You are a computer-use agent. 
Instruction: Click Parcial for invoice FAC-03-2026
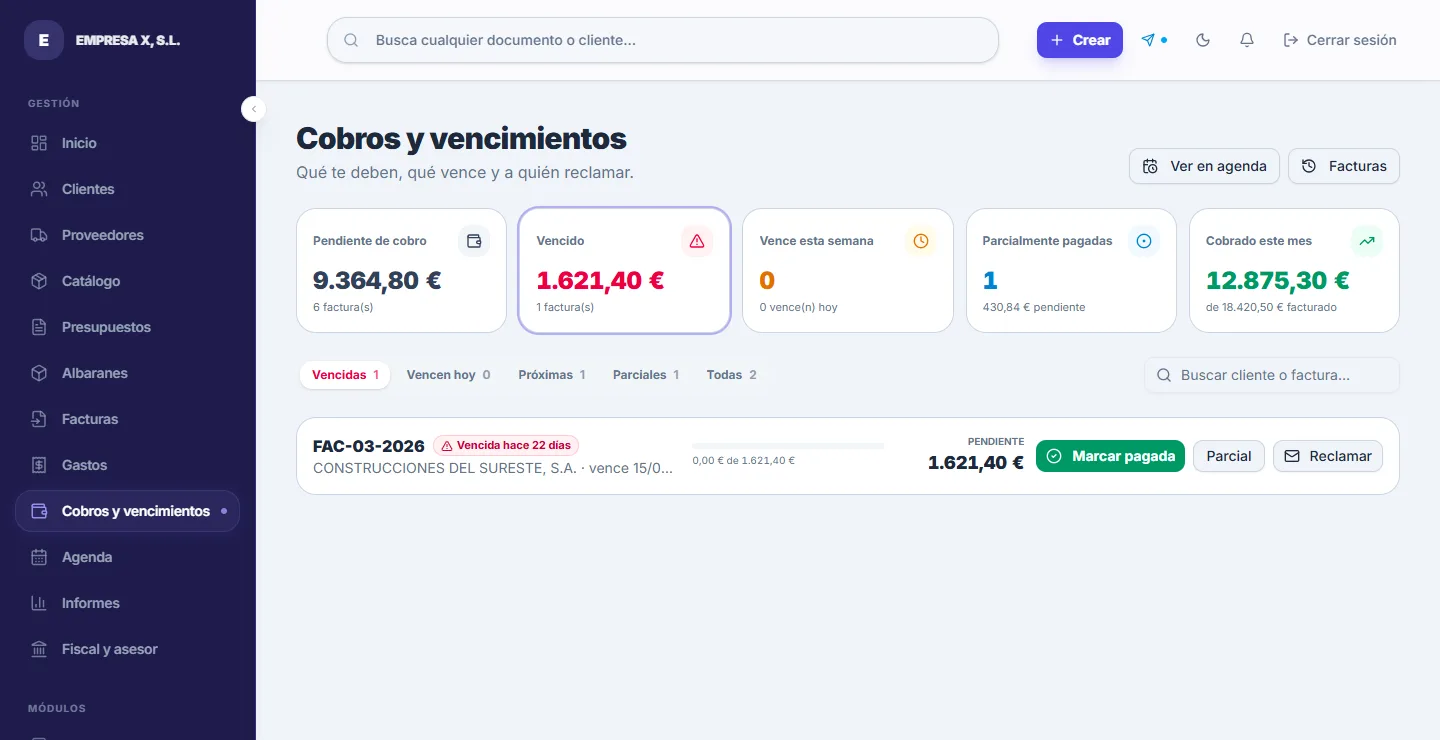(1229, 456)
